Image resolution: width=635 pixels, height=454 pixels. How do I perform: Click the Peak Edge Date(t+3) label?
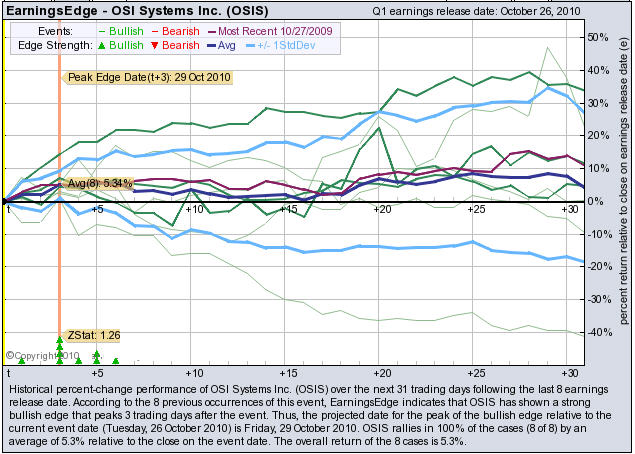[x=148, y=76]
